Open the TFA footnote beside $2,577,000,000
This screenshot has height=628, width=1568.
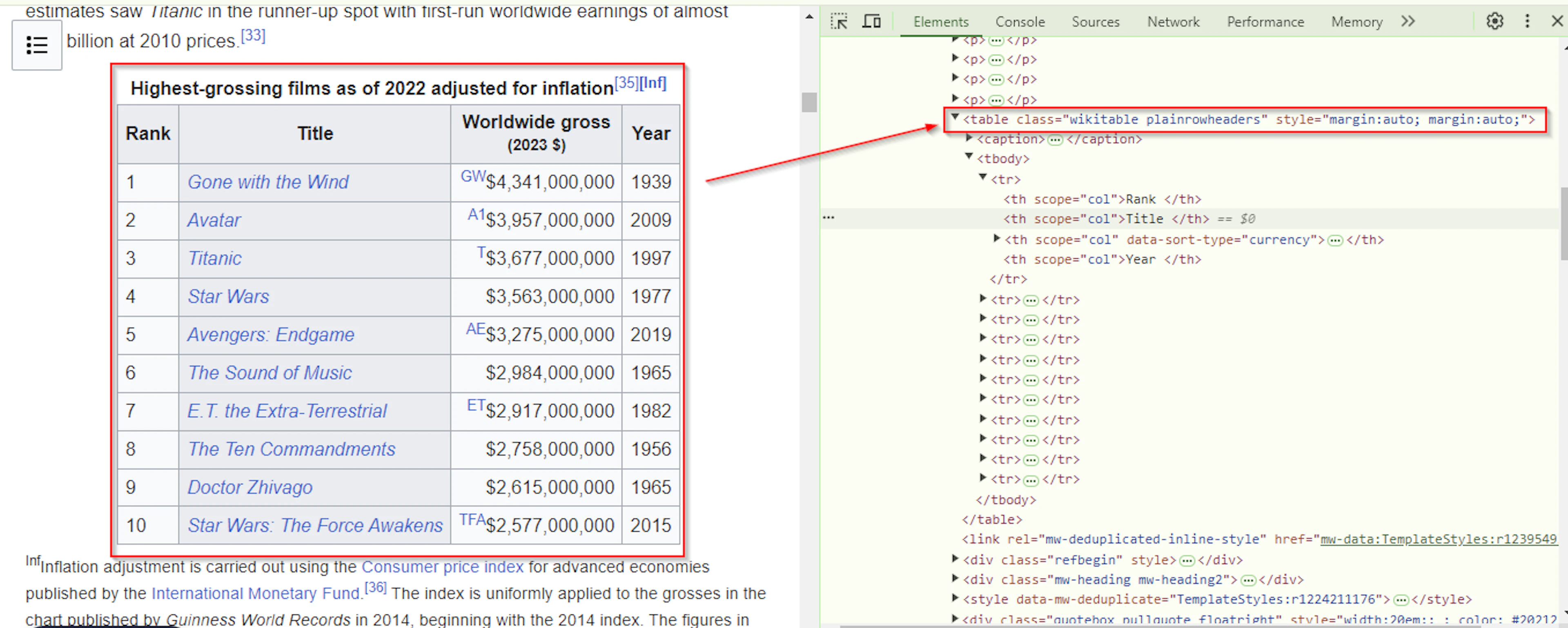tap(472, 520)
